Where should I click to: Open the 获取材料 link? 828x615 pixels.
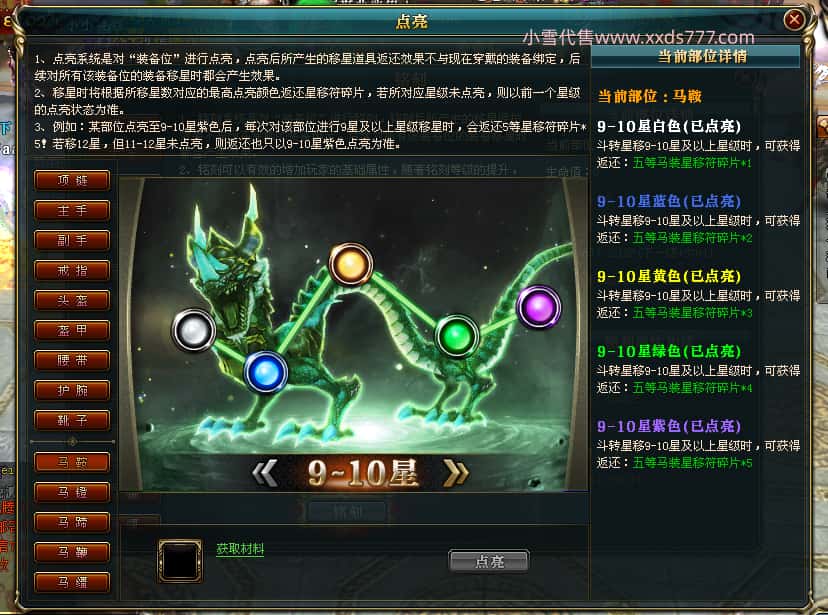[x=240, y=549]
